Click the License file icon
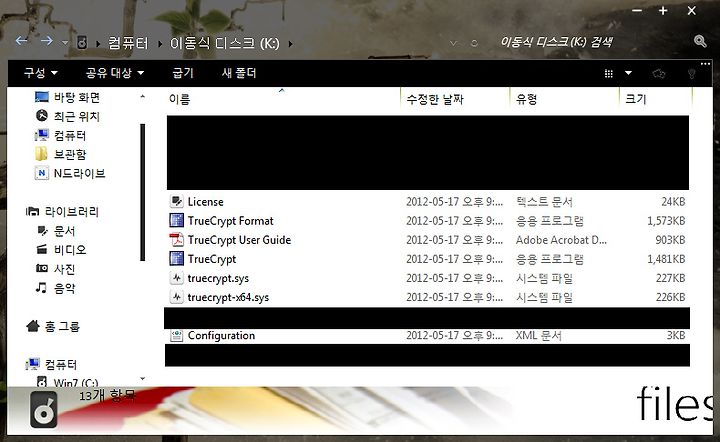Screen dimensions: 720x442 (x=176, y=201)
